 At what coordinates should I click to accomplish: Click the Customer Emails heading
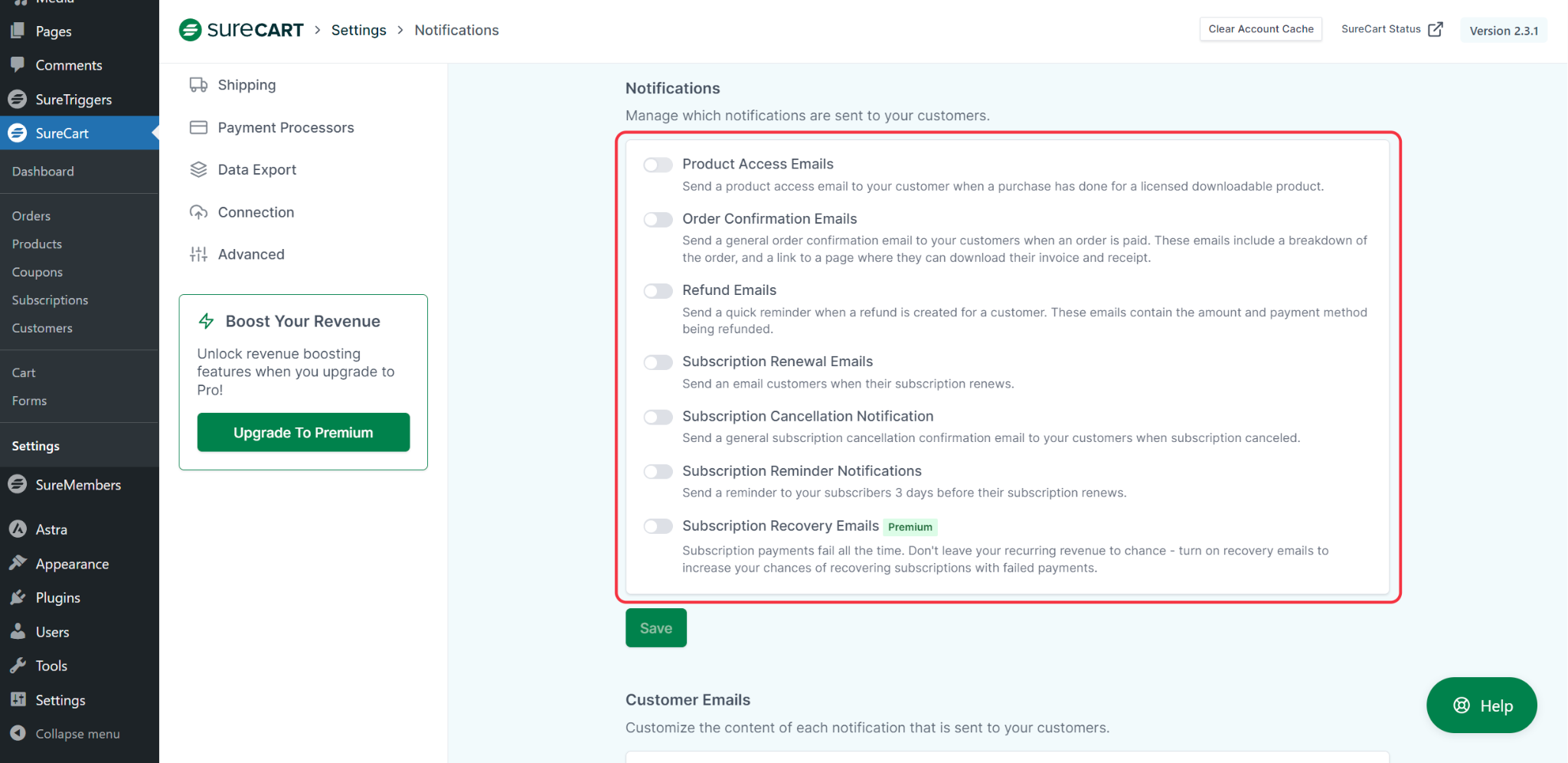point(688,699)
